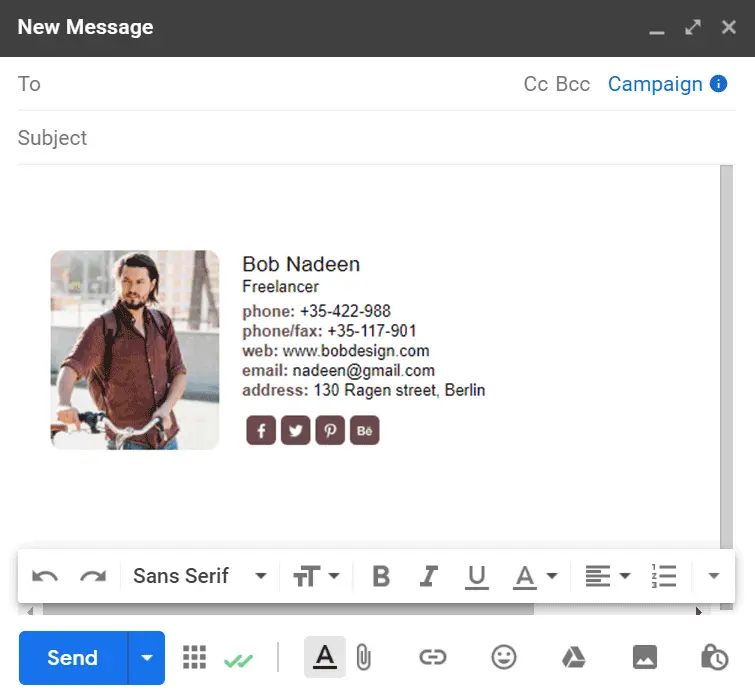755x693 pixels.
Task: Click the undo arrow
Action: [45, 576]
